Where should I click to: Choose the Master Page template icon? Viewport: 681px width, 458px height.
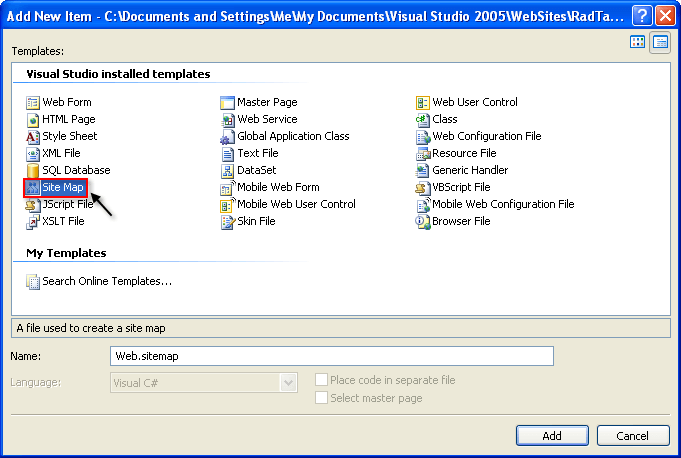coord(228,102)
